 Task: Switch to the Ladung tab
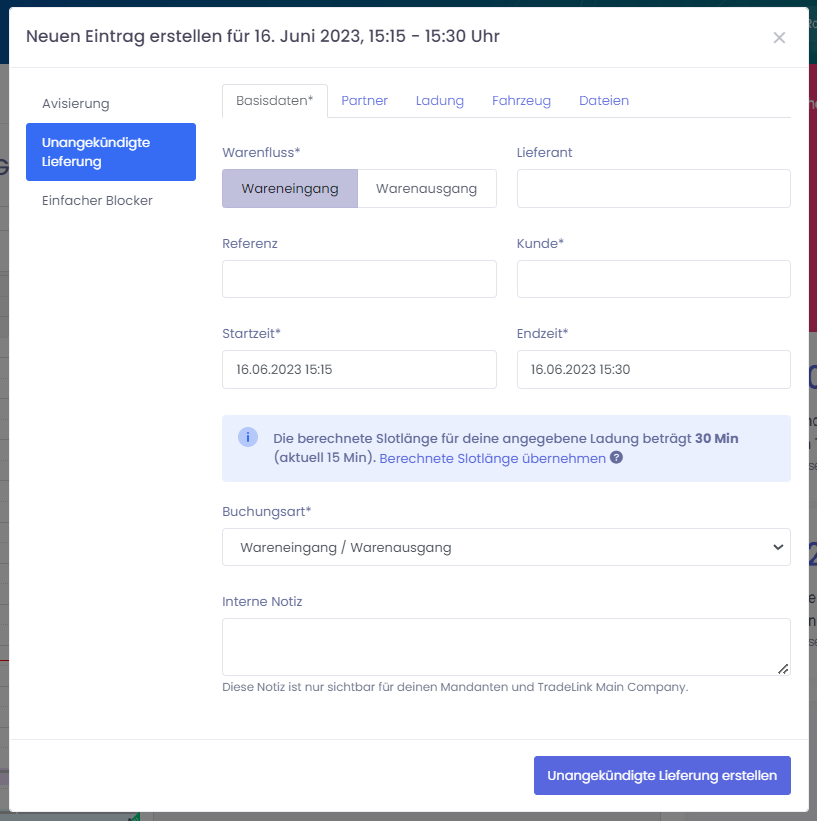coord(440,101)
